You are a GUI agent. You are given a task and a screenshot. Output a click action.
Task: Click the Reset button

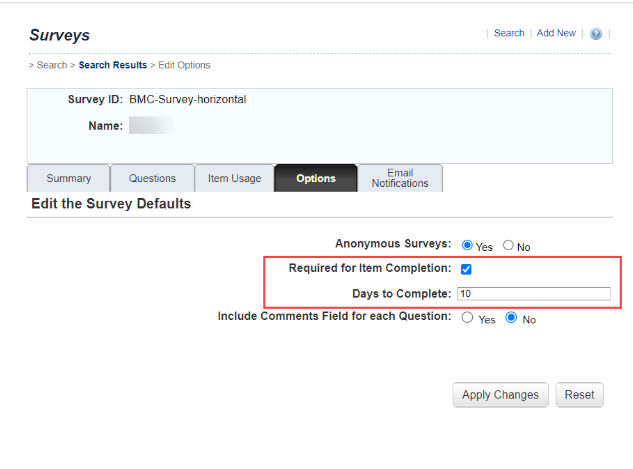[579, 395]
